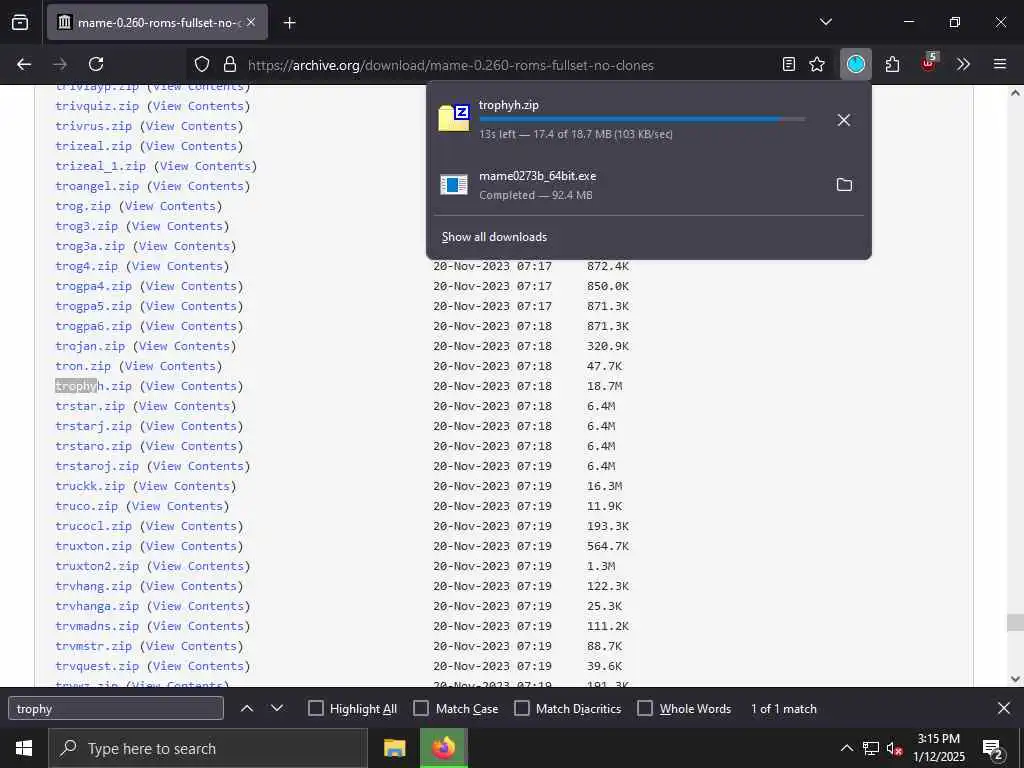Open File Explorer from taskbar
This screenshot has height=768, width=1024.
point(394,748)
